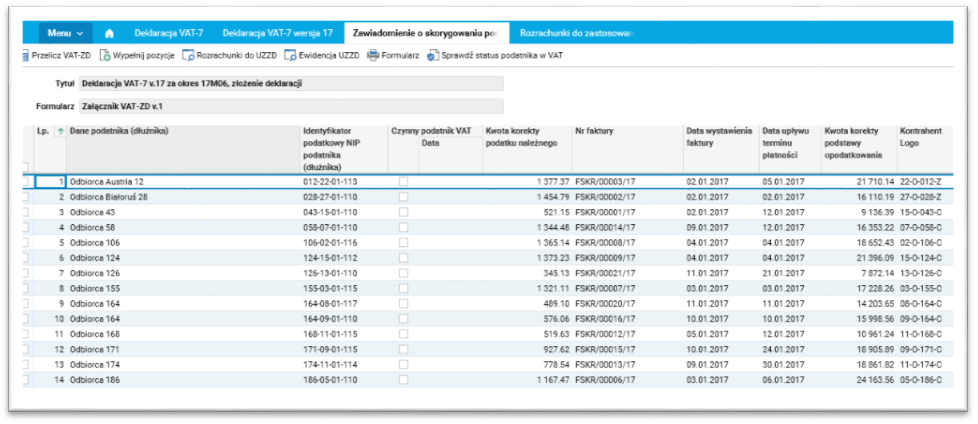The image size is (978, 424).
Task: Switch to the Deklaracja VAT-7 tab
Action: (x=169, y=32)
